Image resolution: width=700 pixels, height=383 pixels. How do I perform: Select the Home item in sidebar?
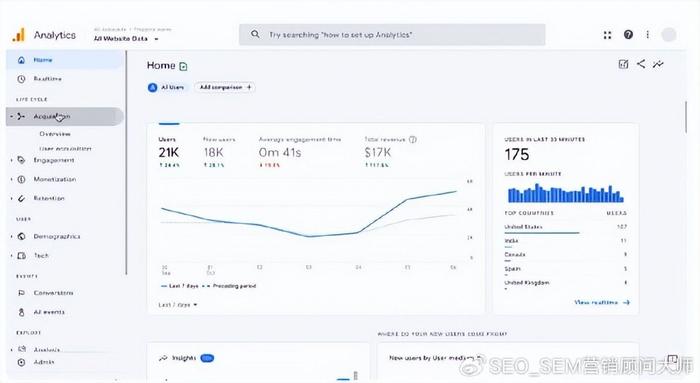coord(65,60)
